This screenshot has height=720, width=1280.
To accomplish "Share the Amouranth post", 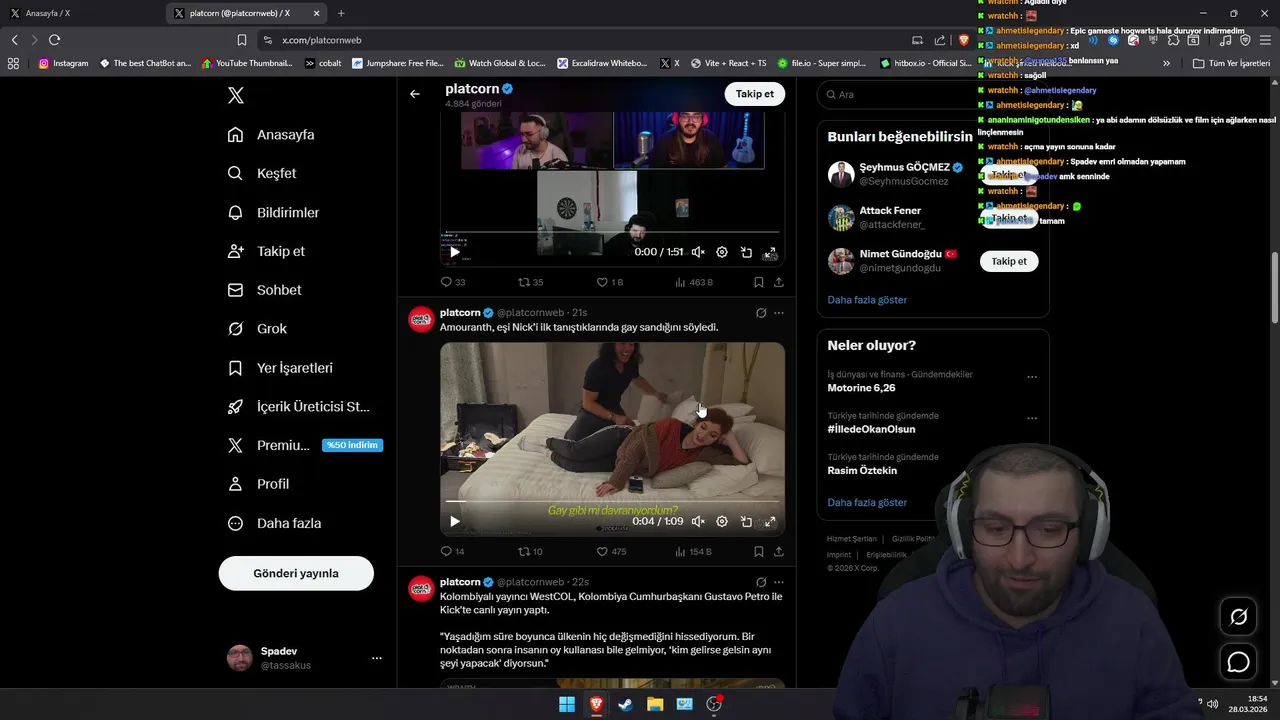I will pyautogui.click(x=779, y=551).
